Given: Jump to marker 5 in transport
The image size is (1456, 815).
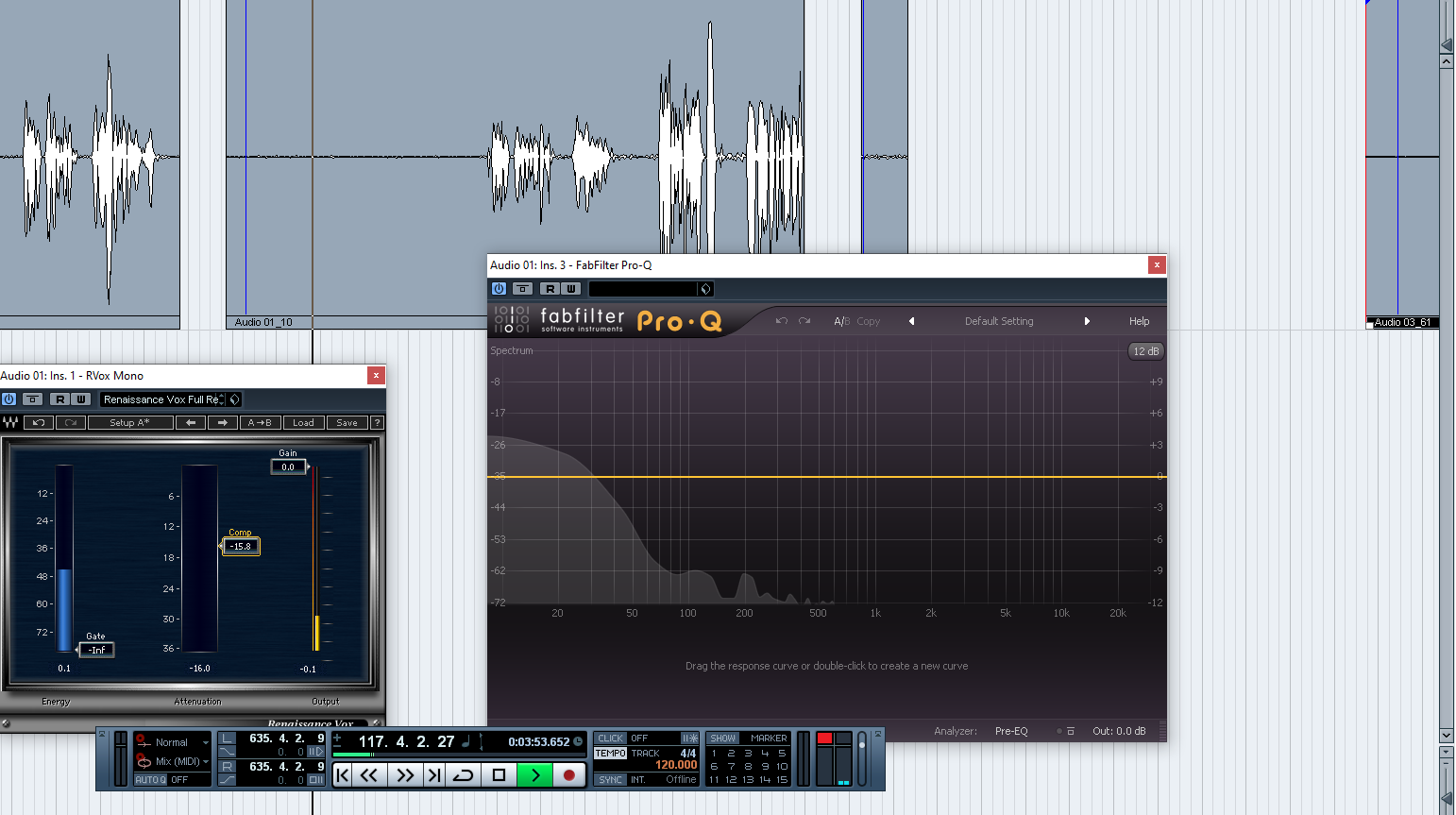Looking at the screenshot, I should [x=782, y=754].
